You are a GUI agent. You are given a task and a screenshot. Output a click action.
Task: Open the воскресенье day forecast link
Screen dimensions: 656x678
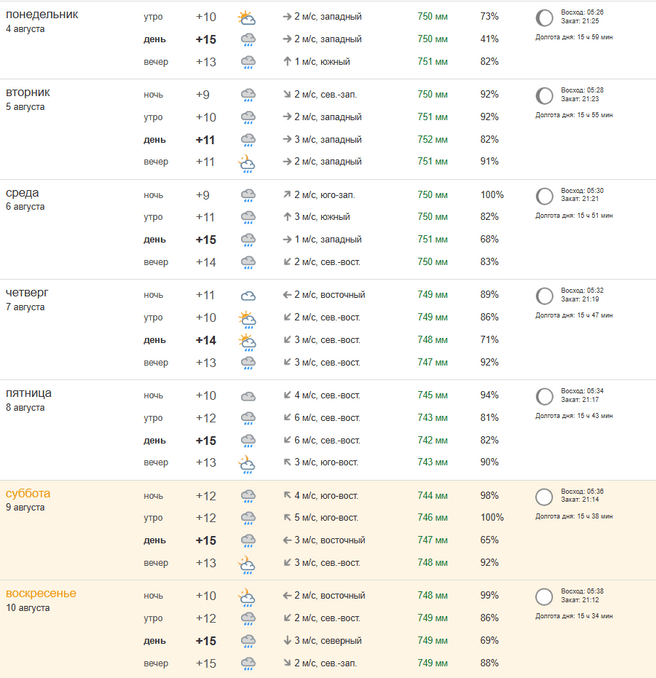[x=41, y=593]
